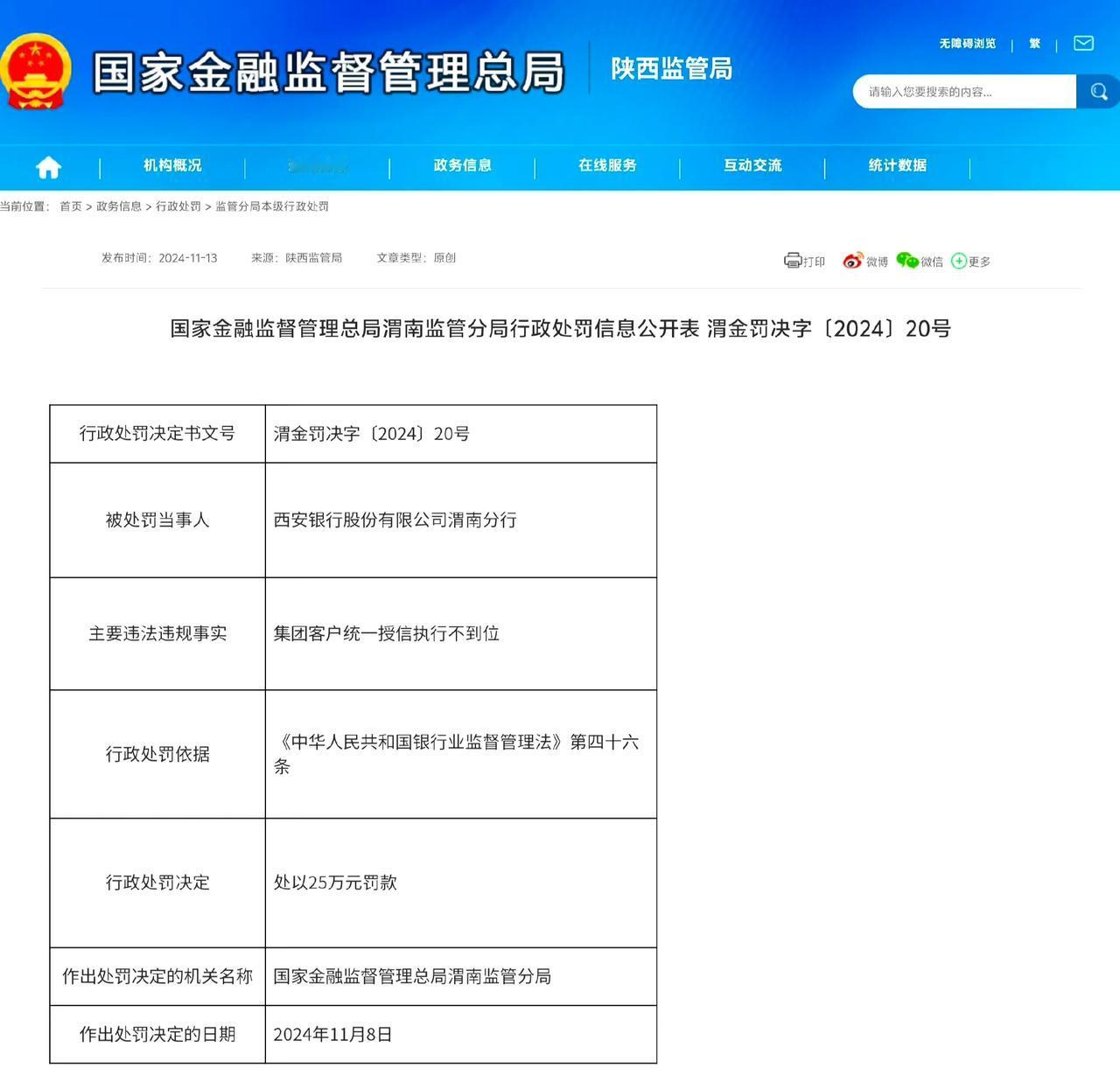Select the 行政处罚决定 label cell

click(x=157, y=883)
